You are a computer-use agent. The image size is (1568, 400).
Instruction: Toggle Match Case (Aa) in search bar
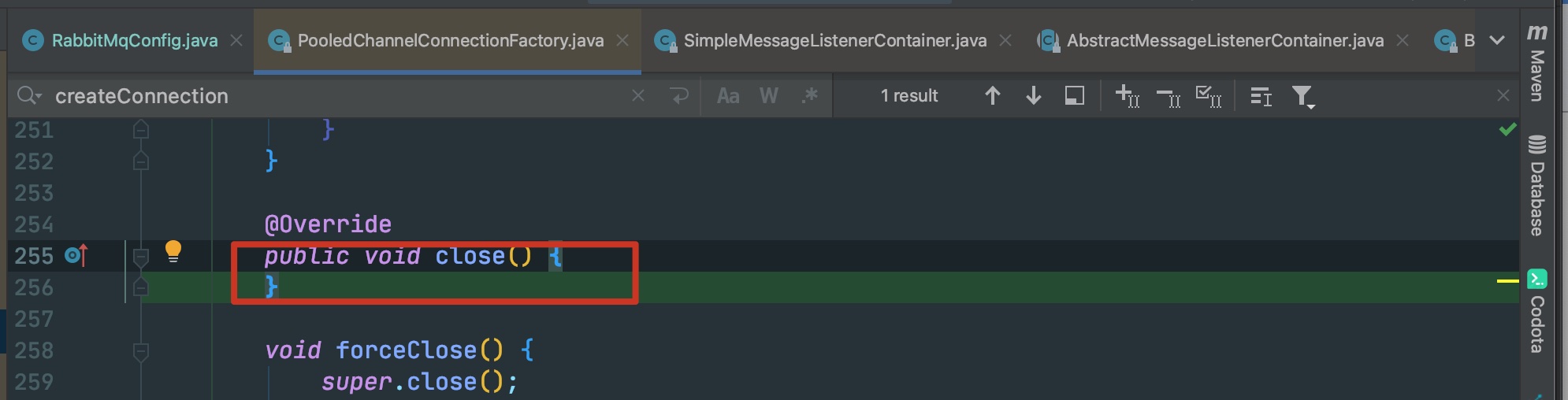[728, 96]
